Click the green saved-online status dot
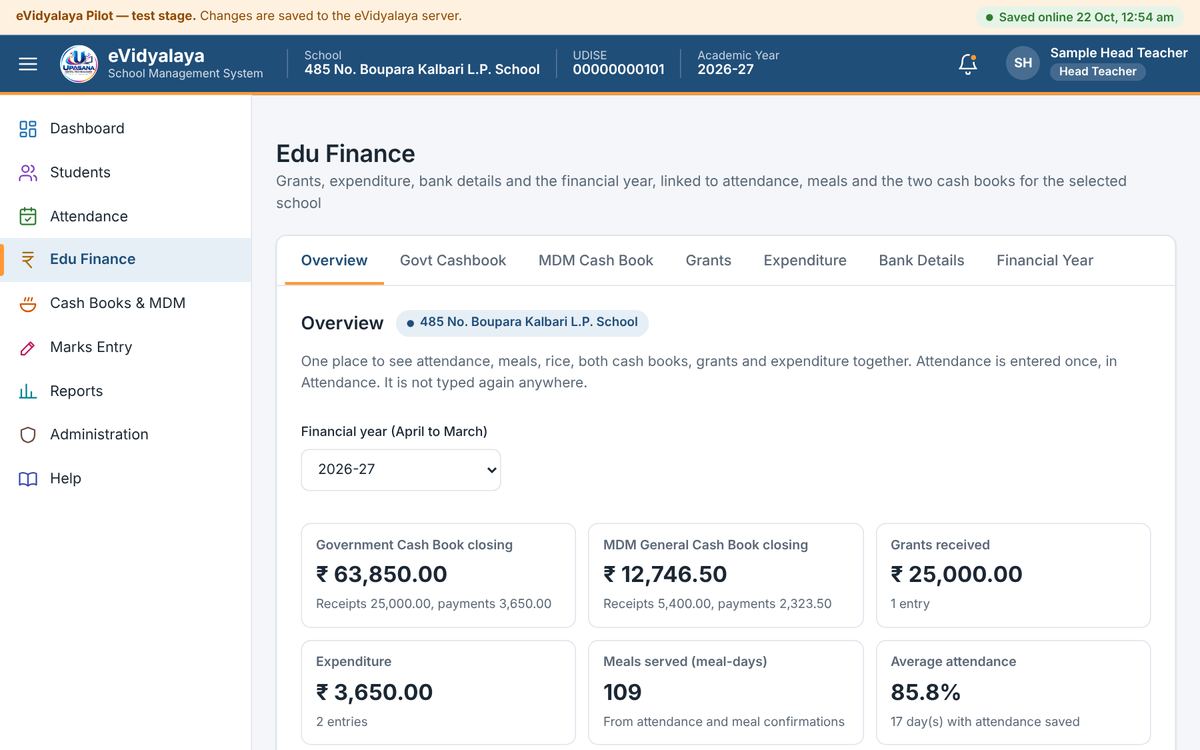Viewport: 1200px width, 750px height. (989, 17)
